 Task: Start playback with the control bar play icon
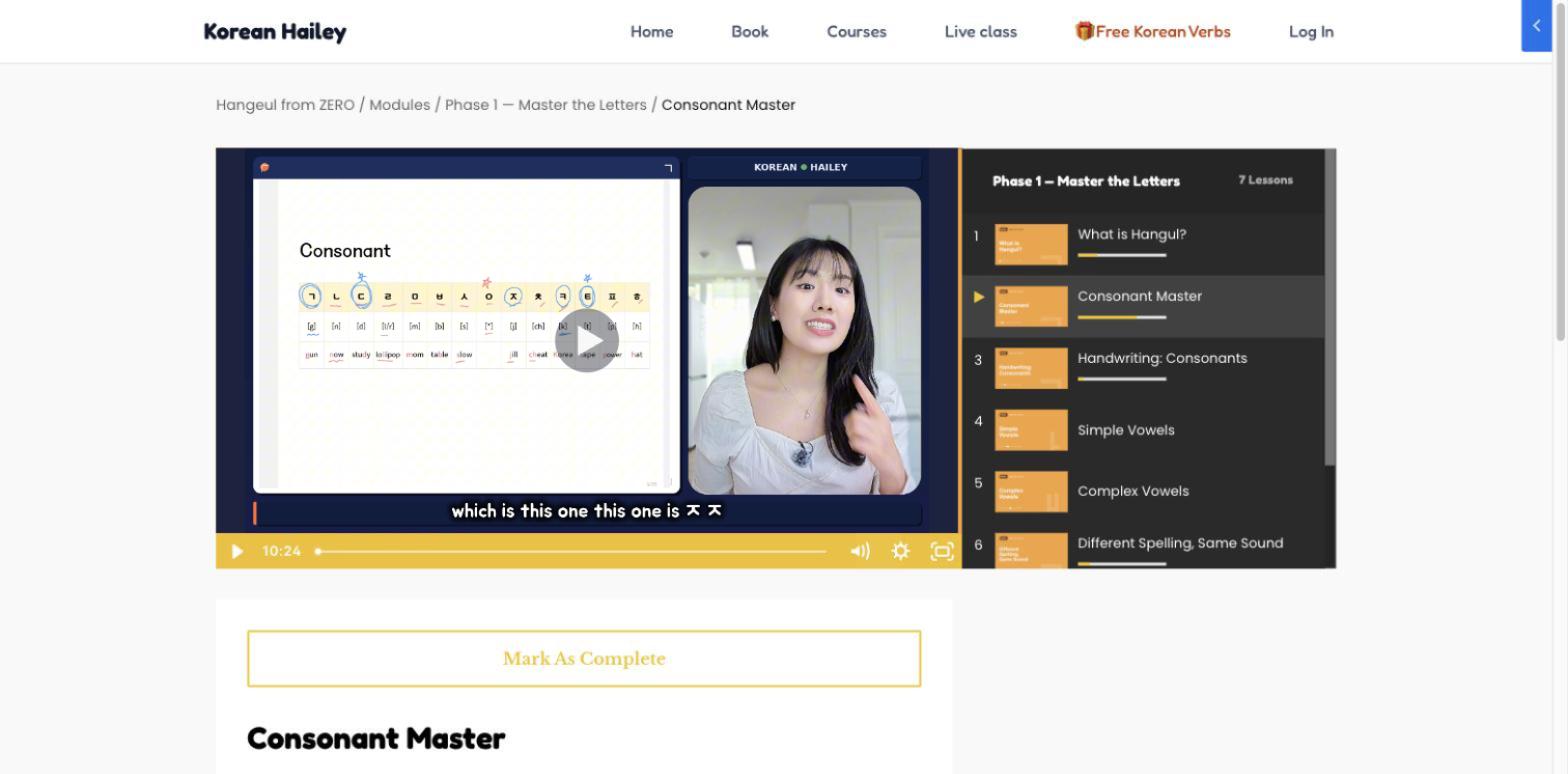pyautogui.click(x=237, y=551)
